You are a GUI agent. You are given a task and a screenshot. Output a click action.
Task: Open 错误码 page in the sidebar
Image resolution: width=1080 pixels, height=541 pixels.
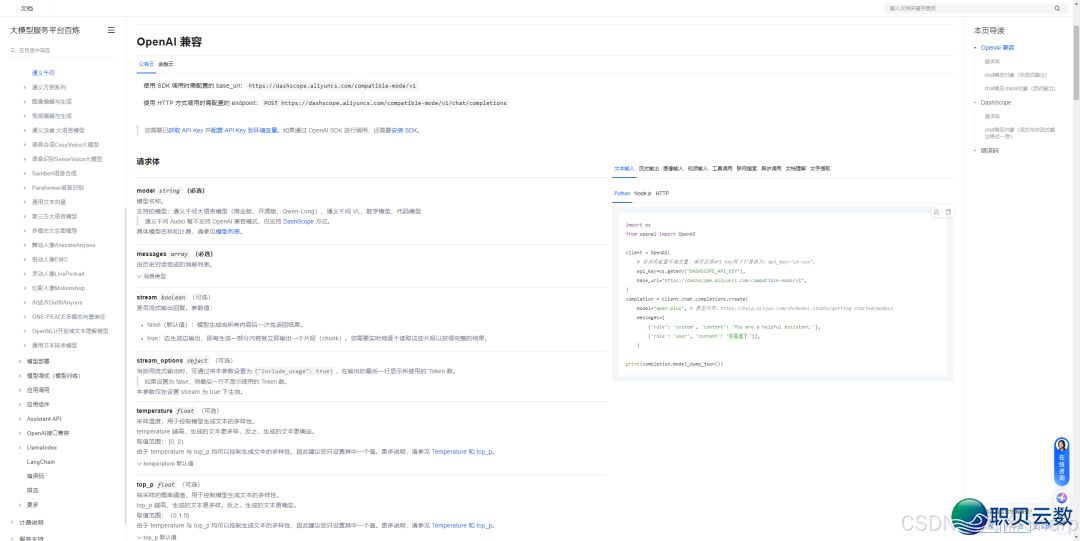point(34,476)
